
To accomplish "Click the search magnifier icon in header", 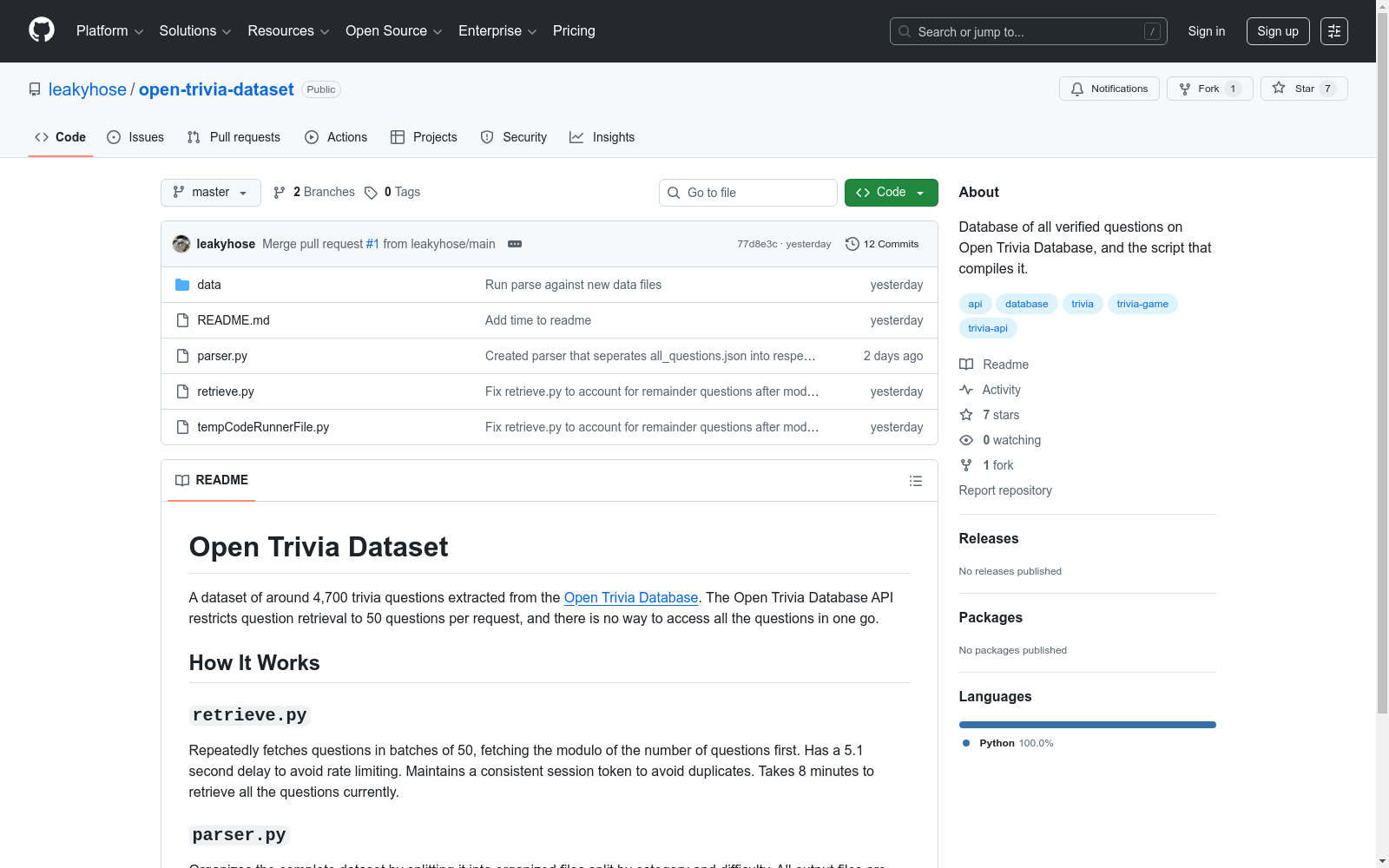I will point(905,31).
